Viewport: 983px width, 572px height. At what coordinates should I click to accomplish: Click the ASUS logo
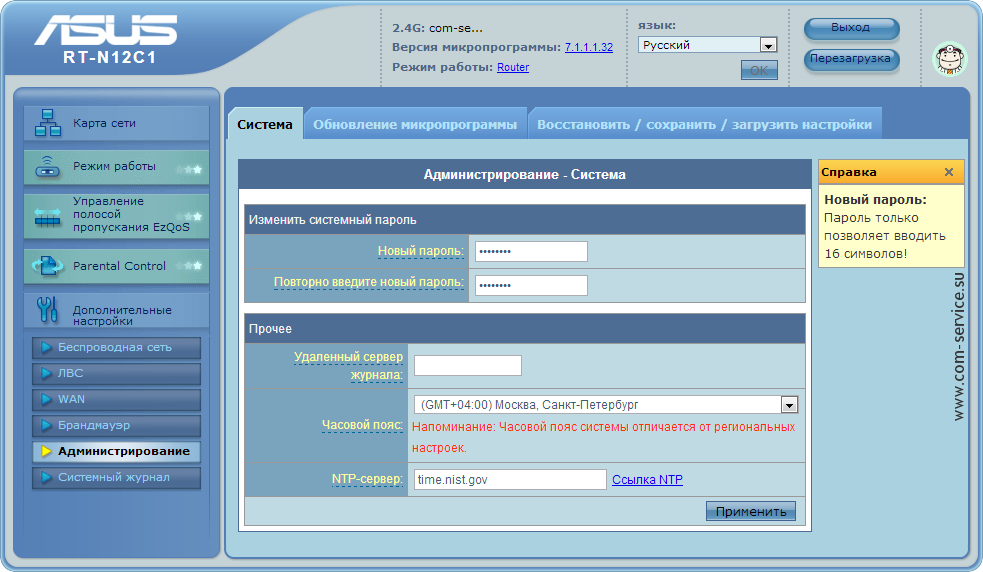pos(106,32)
